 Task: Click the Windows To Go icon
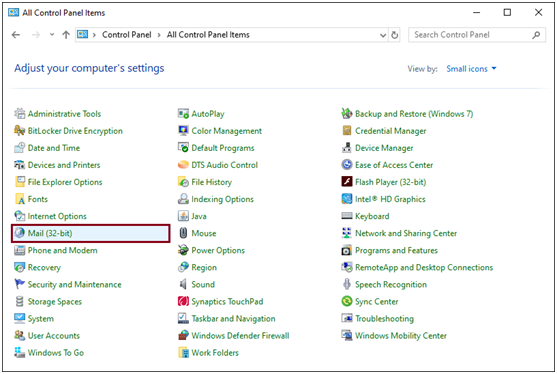click(x=20, y=353)
